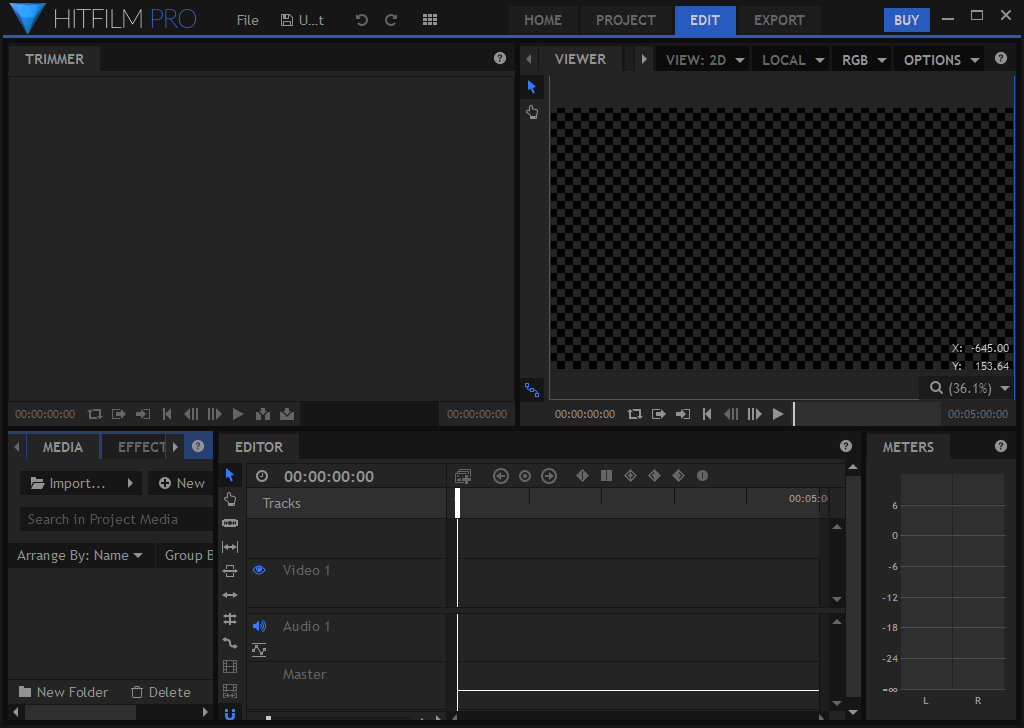This screenshot has width=1024, height=728.
Task: Switch to the EXPORT tab
Action: pos(779,20)
